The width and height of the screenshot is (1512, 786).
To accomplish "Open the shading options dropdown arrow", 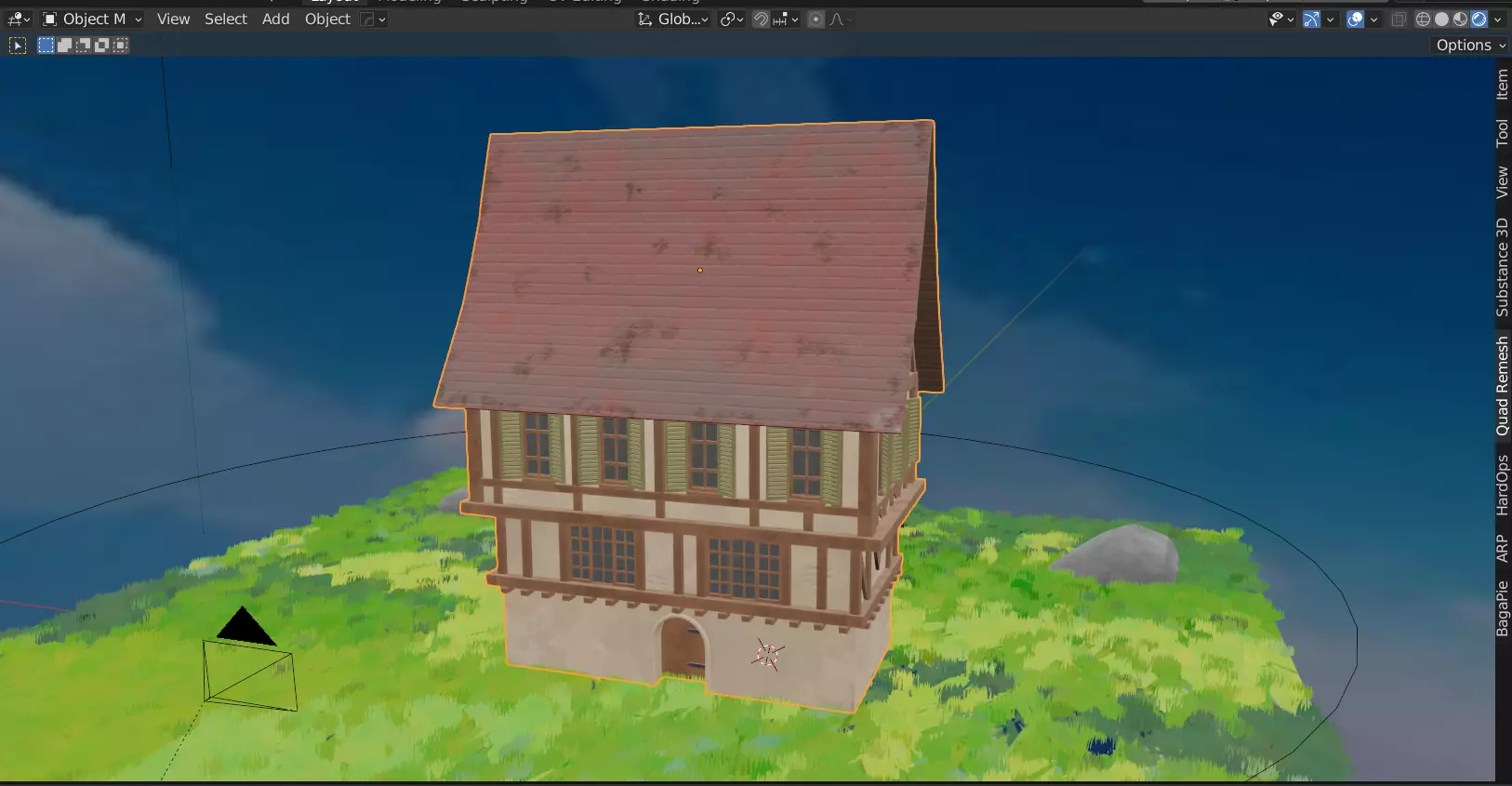I will pyautogui.click(x=1498, y=19).
